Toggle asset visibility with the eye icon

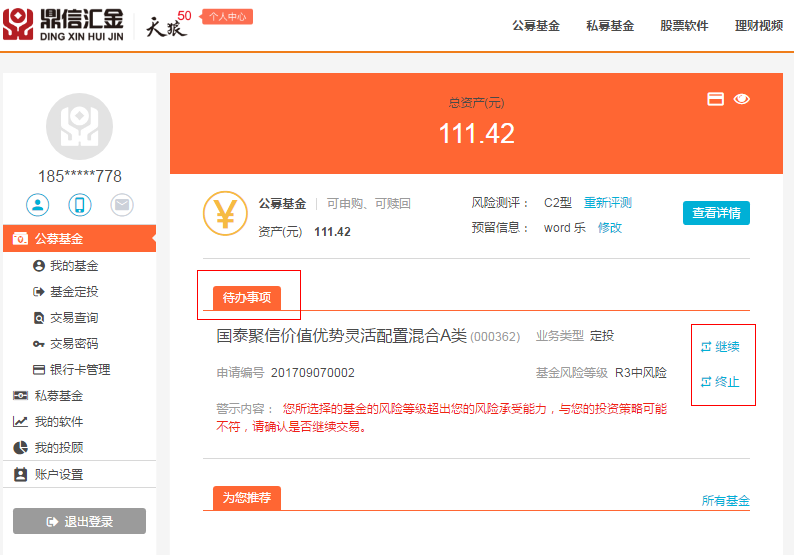click(x=742, y=99)
